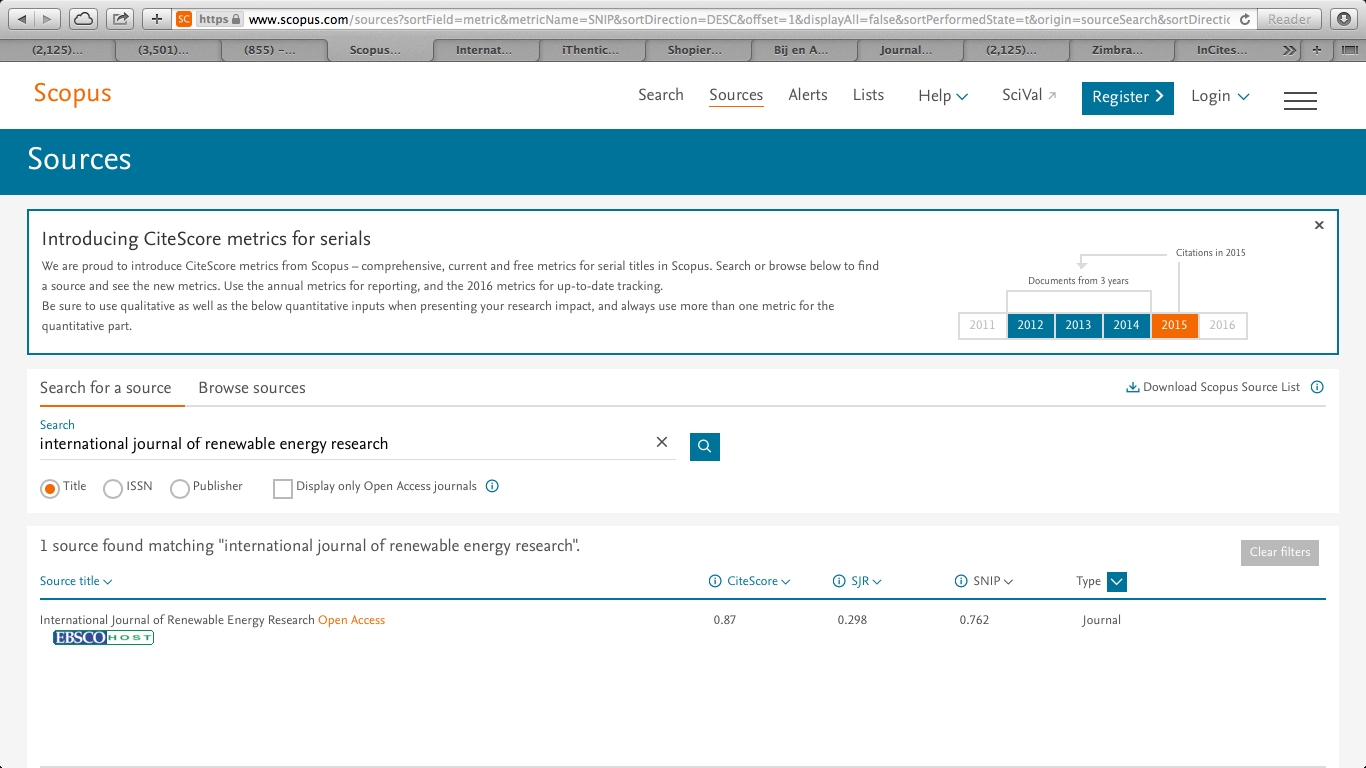The image size is (1366, 768).
Task: Select the ISSN radio button
Action: 113,489
